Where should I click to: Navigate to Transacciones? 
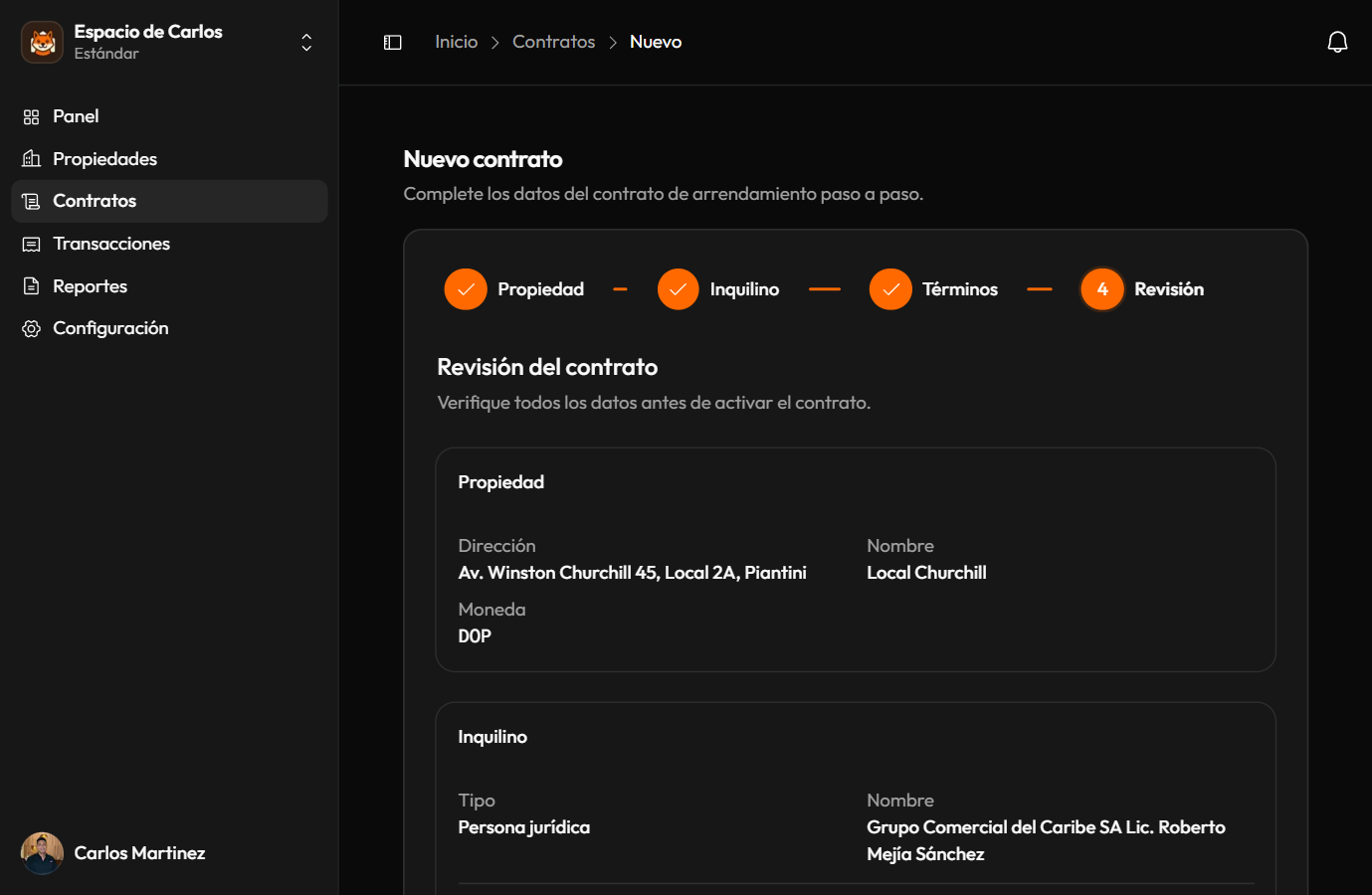coord(169,245)
